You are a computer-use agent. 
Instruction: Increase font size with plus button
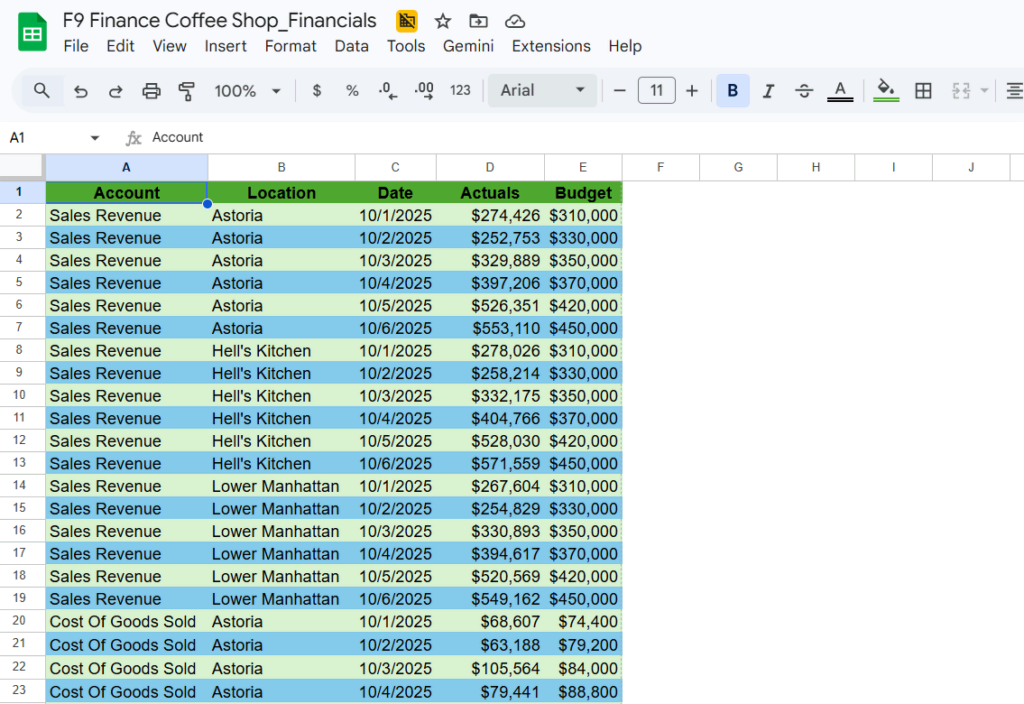pyautogui.click(x=692, y=91)
